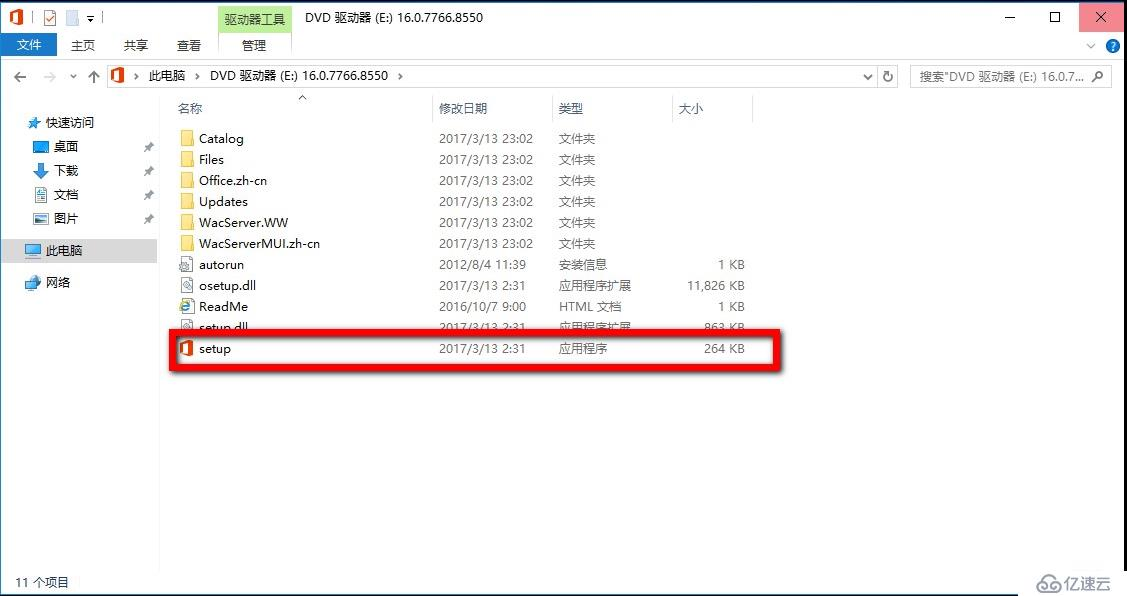This screenshot has width=1127, height=596.
Task: Open Help via the question mark icon
Action: [1112, 46]
